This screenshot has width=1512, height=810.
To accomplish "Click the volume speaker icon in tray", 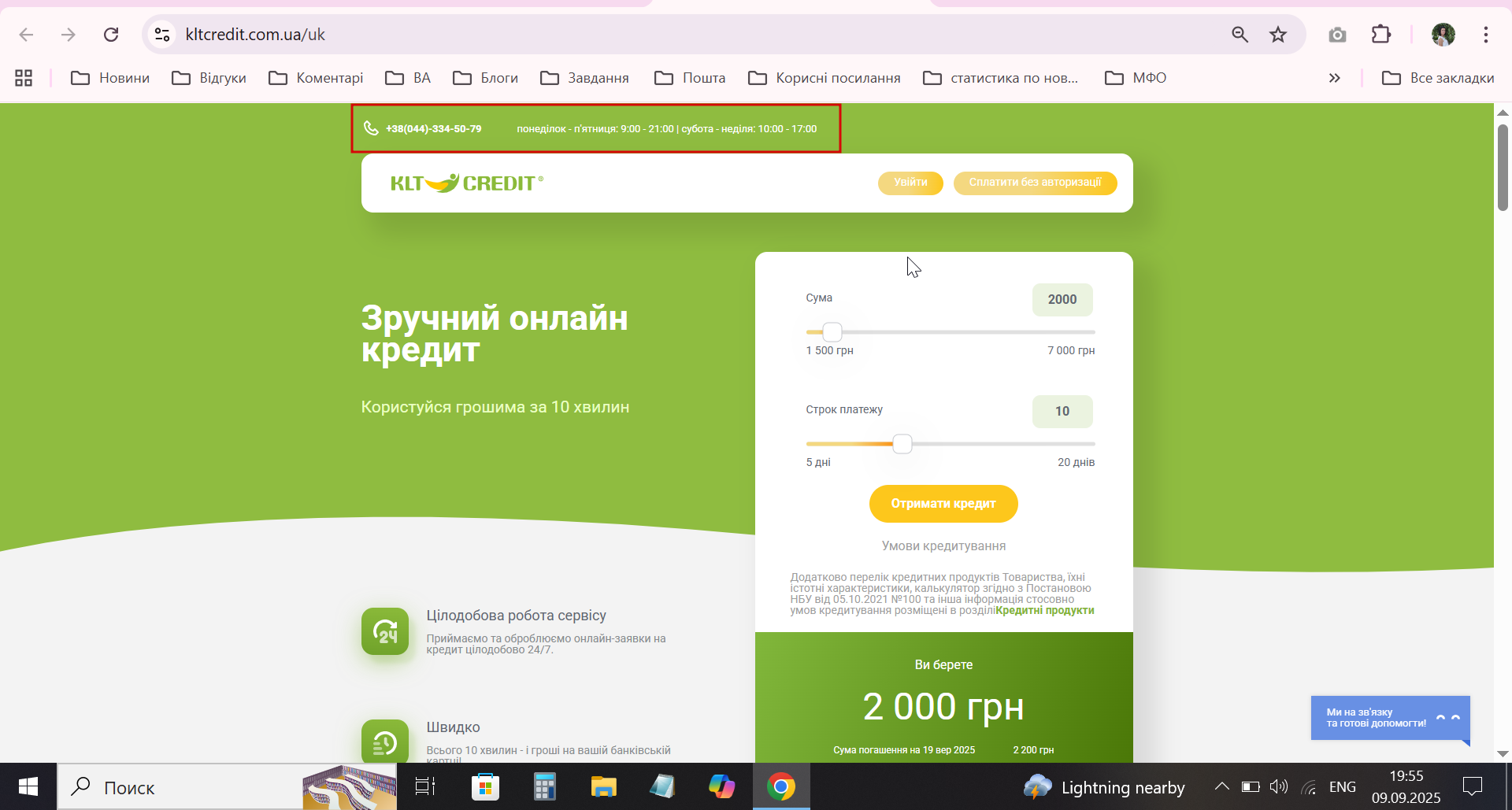I will 1279,786.
